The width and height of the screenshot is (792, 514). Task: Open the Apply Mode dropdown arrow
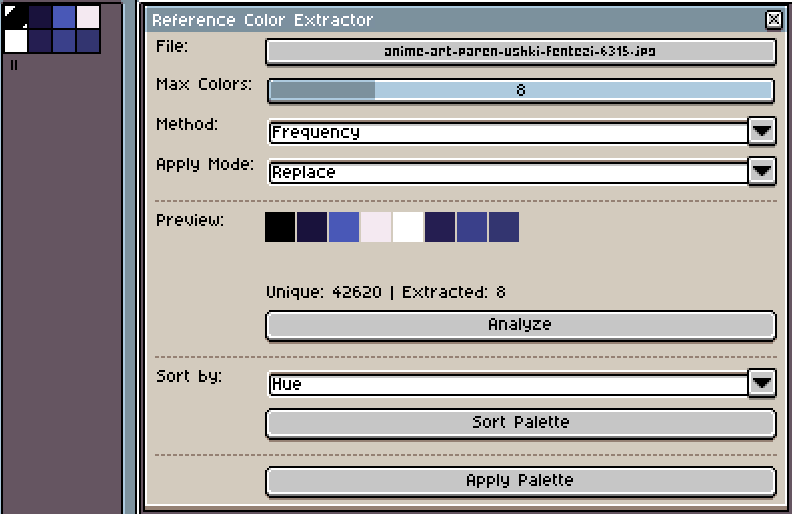point(762,171)
